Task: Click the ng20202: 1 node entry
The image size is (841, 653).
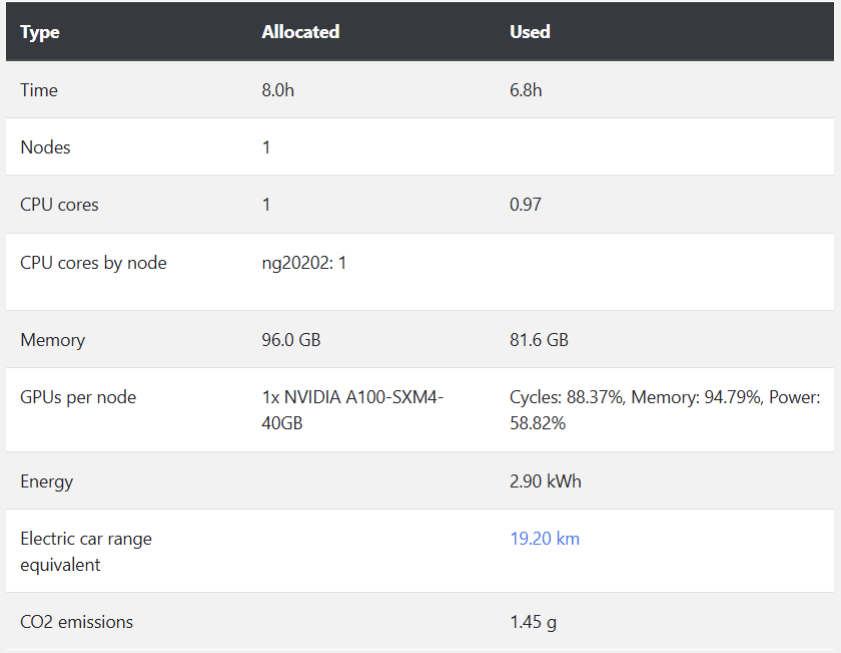Action: click(304, 263)
